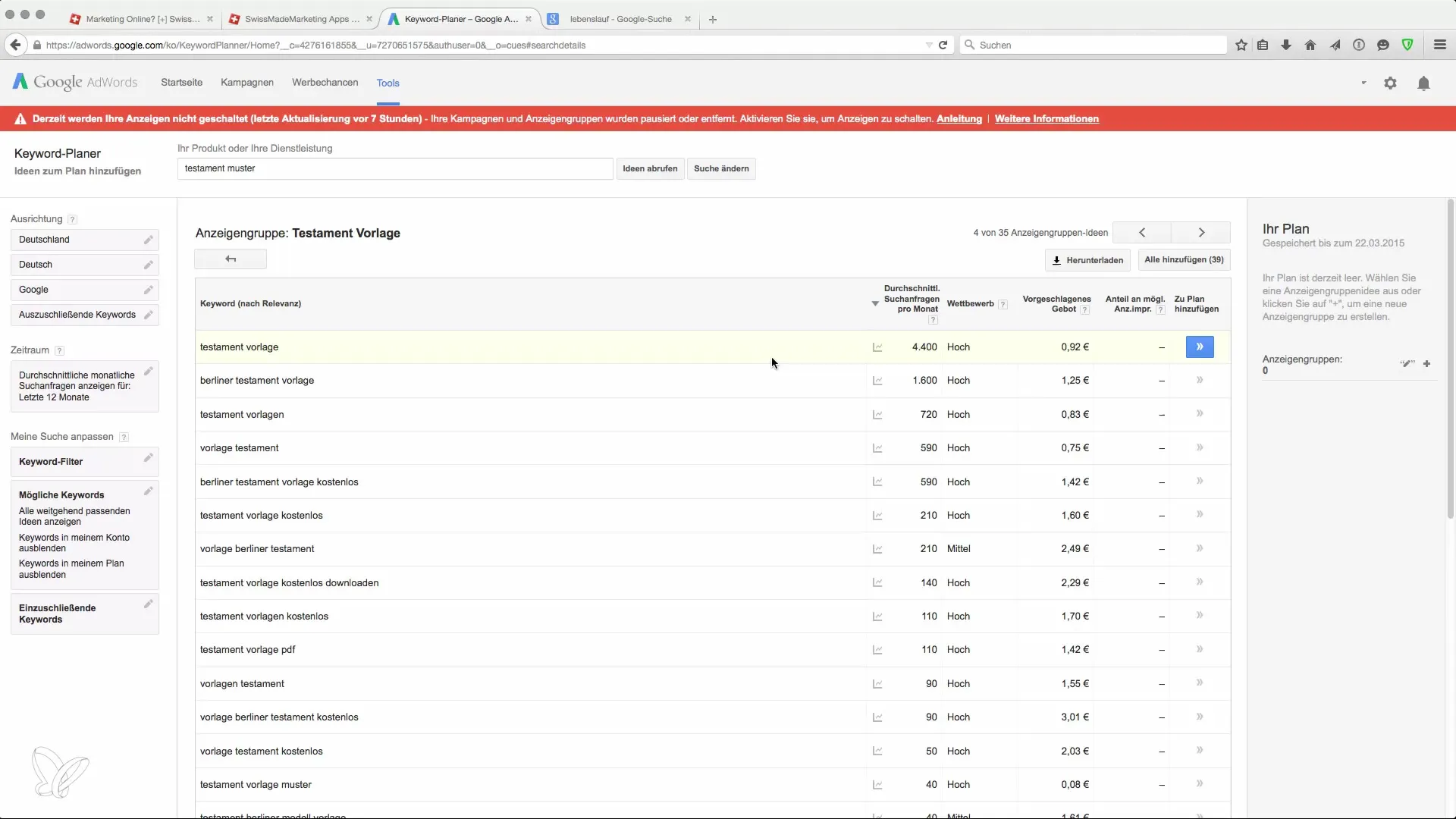Image resolution: width=1456 pixels, height=819 pixels.
Task: Click the page vertical scrollbar
Action: pos(1450,356)
